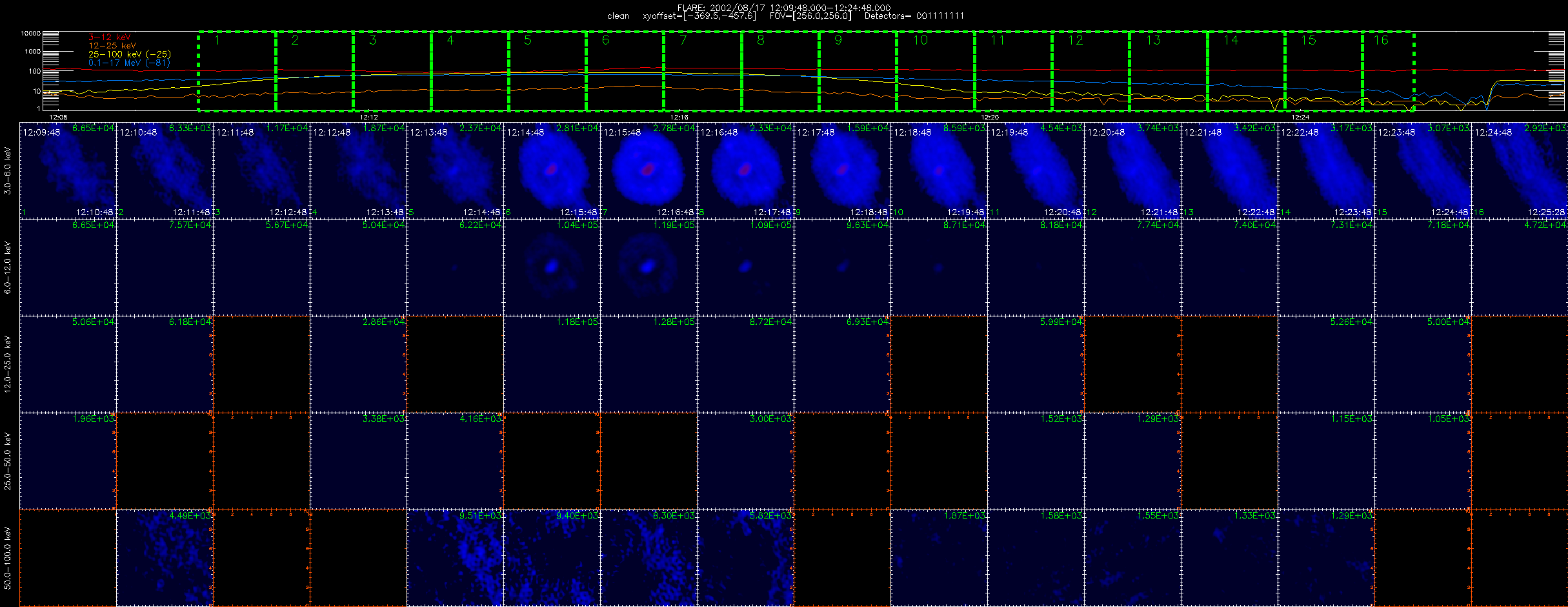Open the 50–100 keV panel with peak 8.30E+03

click(648, 558)
